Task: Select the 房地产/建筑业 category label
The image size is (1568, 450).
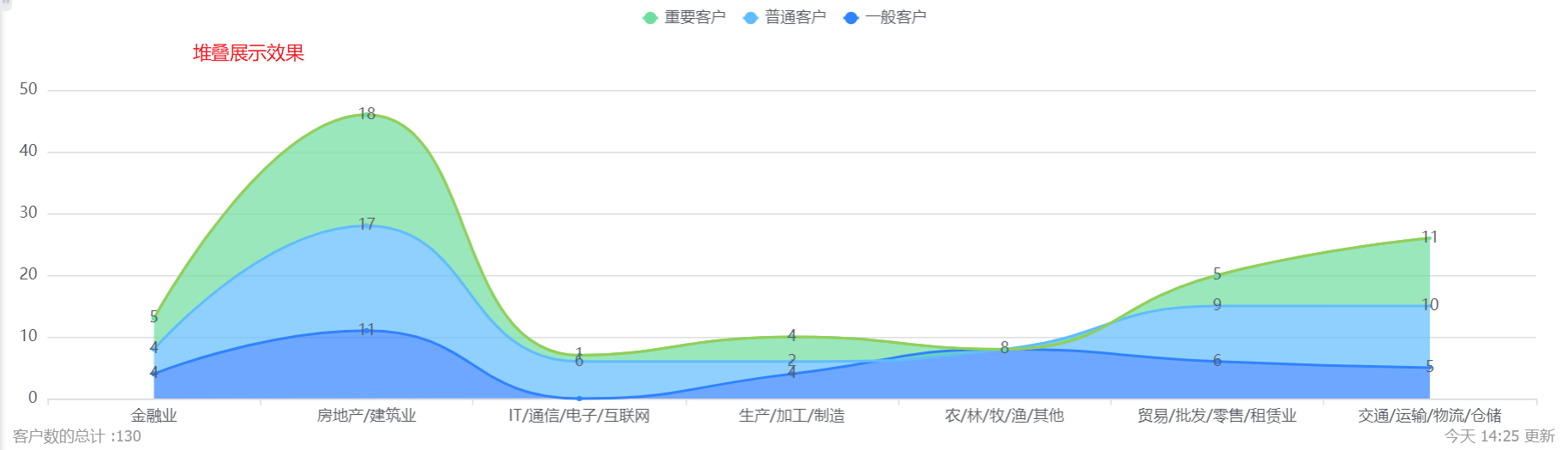Action: pyautogui.click(x=367, y=416)
